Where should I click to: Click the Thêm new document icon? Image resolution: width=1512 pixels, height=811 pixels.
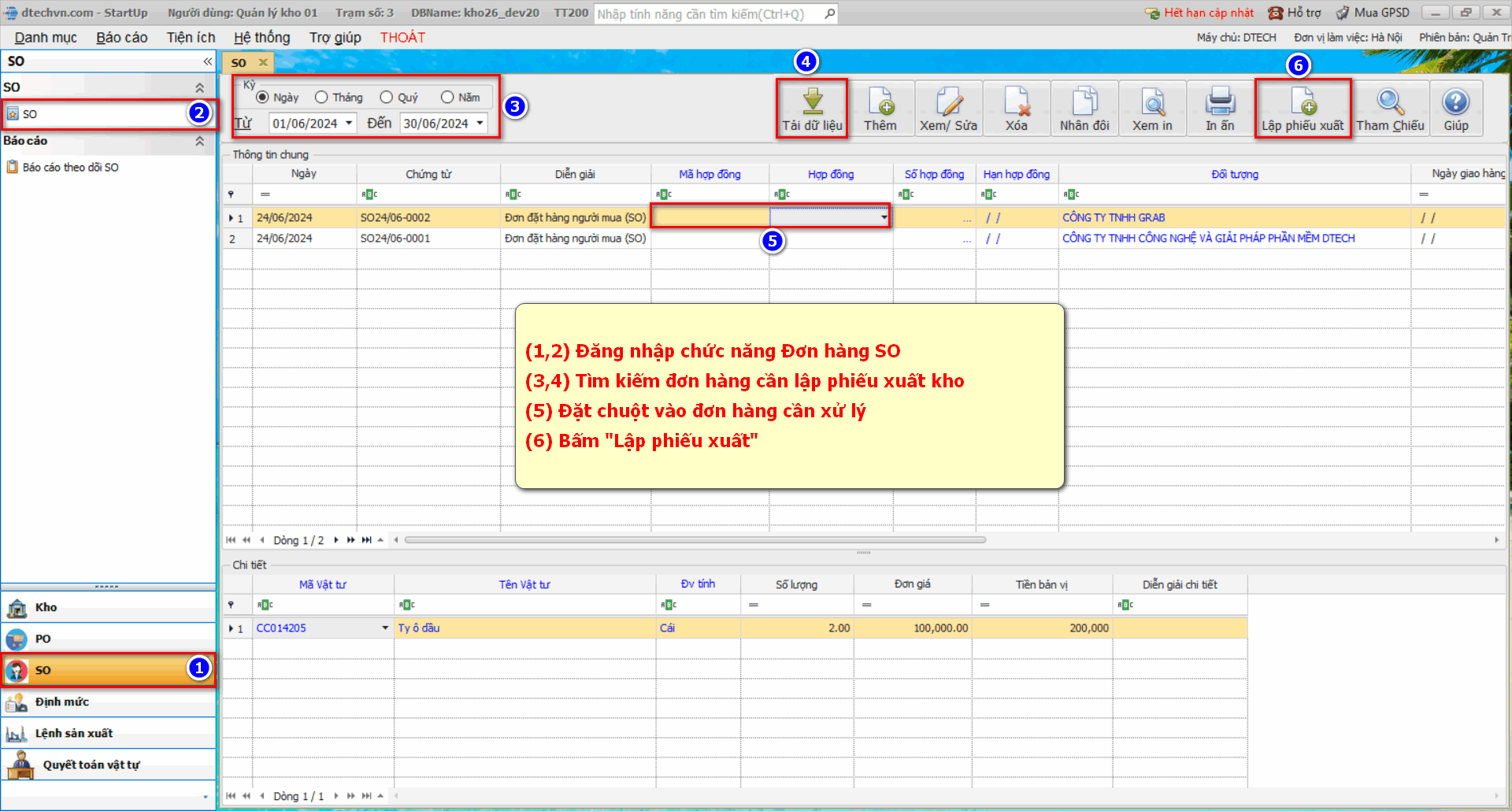pyautogui.click(x=880, y=102)
